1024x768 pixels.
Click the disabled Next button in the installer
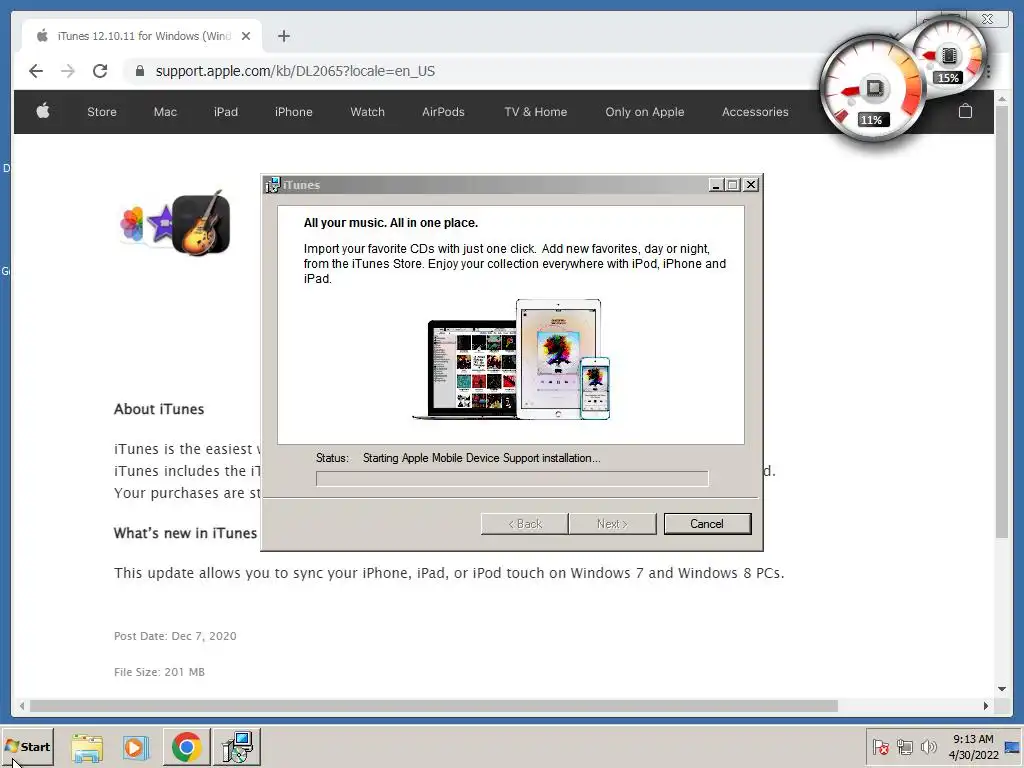613,524
